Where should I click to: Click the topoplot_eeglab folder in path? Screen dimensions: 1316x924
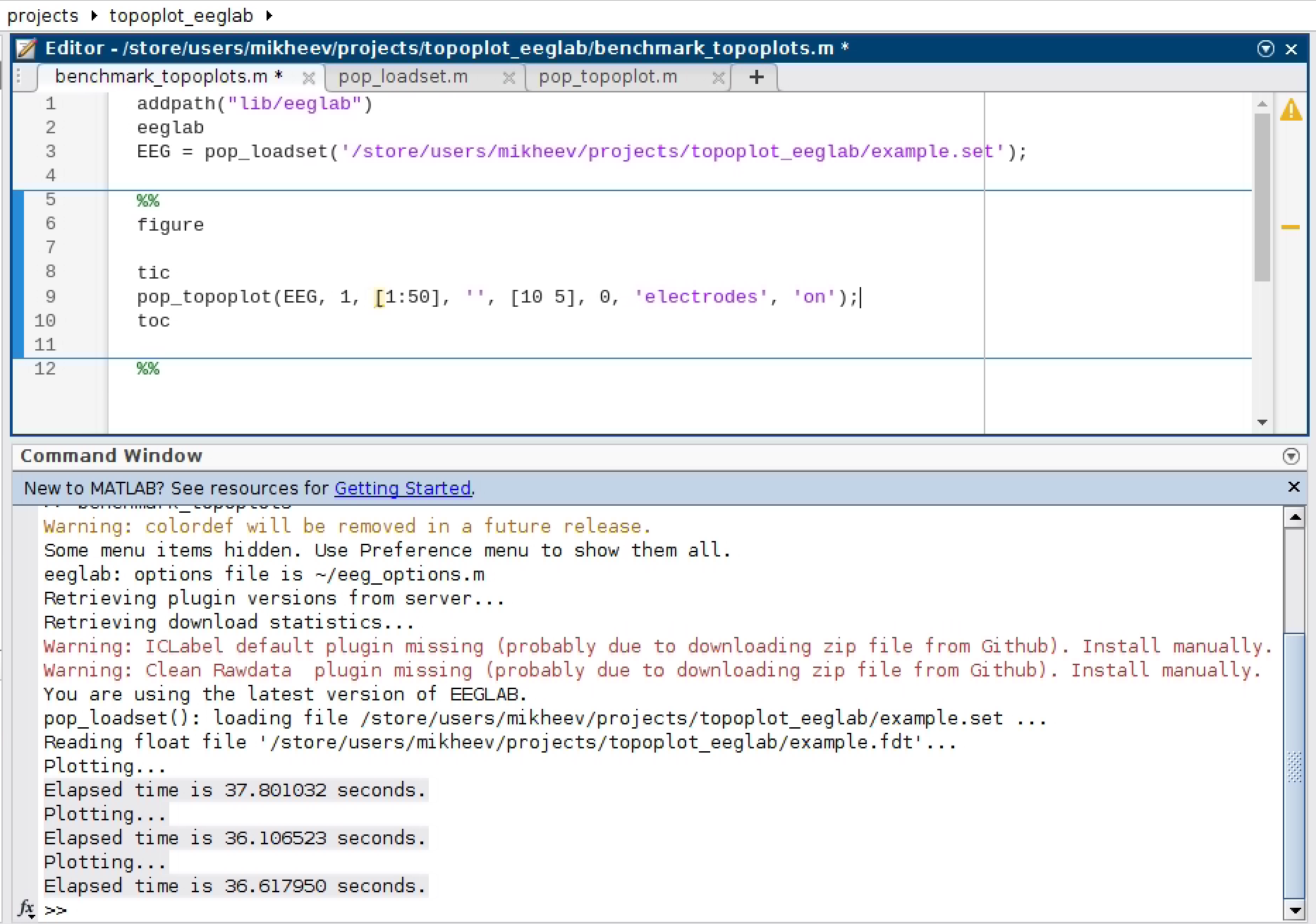click(x=181, y=16)
